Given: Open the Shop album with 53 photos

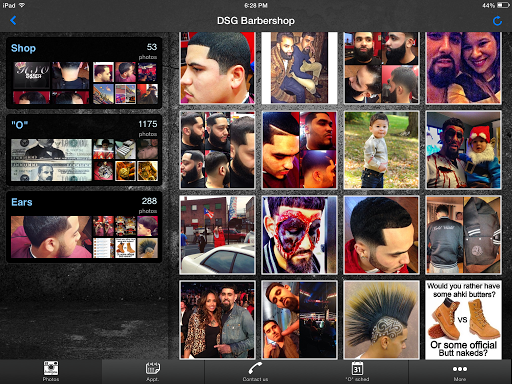Looking at the screenshot, I should click(84, 73).
